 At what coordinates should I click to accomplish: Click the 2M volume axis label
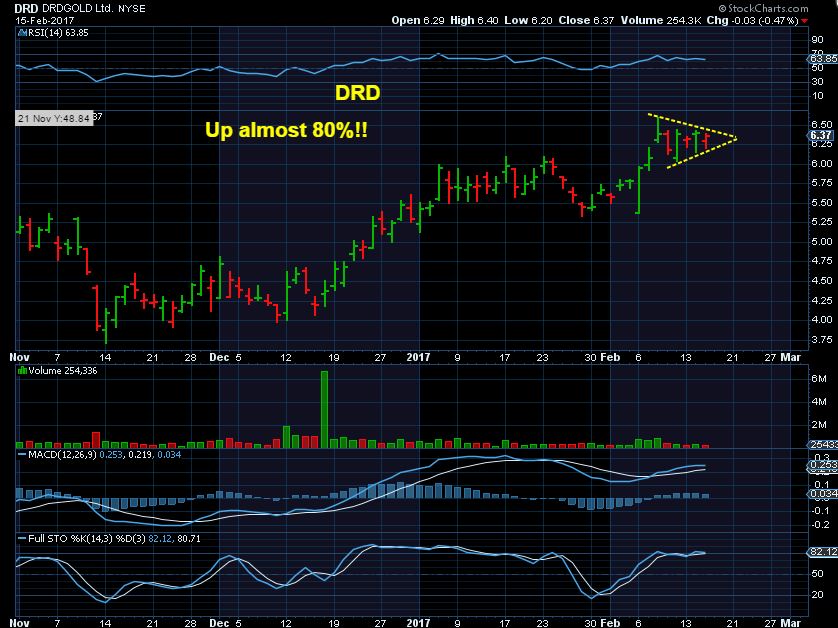pos(819,425)
